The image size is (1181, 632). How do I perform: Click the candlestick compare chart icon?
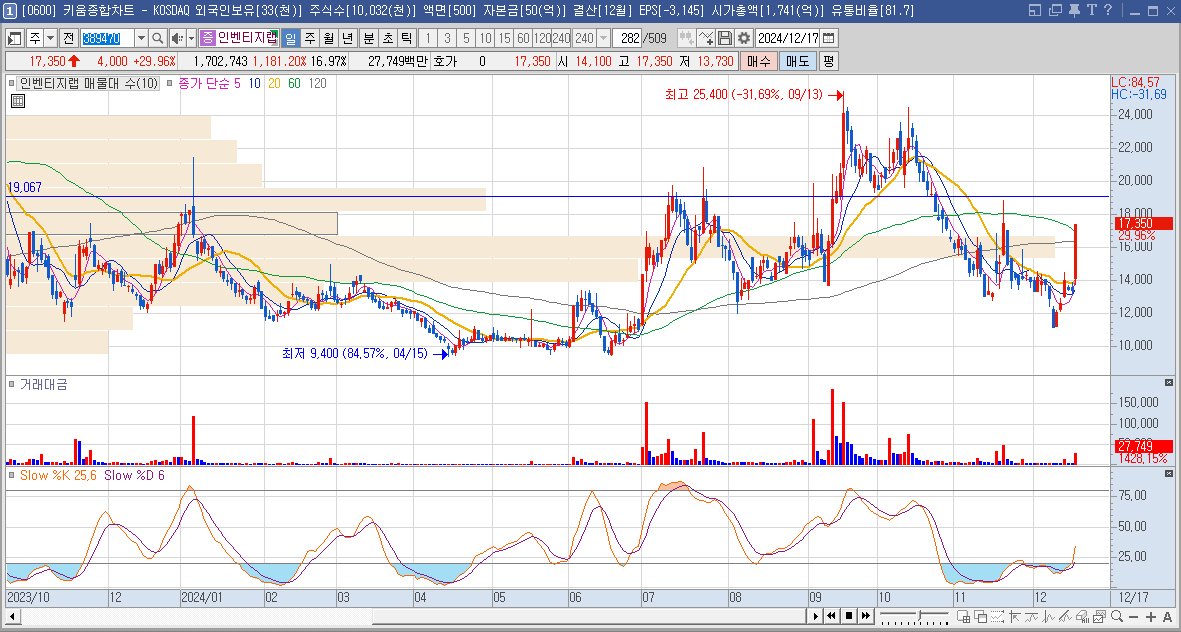[x=686, y=38]
